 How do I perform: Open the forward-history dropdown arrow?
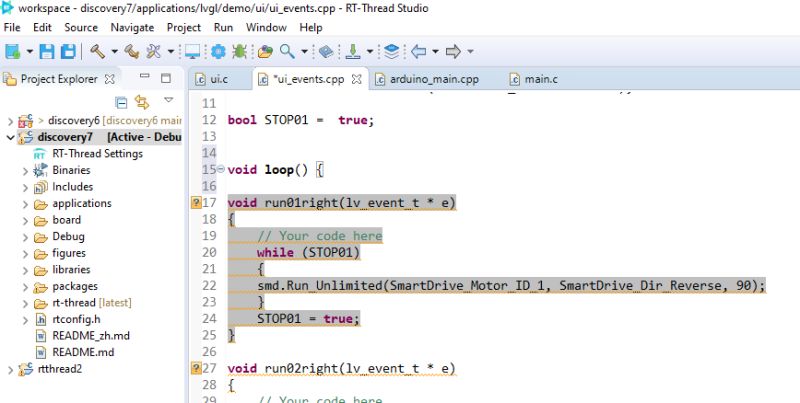click(x=470, y=52)
